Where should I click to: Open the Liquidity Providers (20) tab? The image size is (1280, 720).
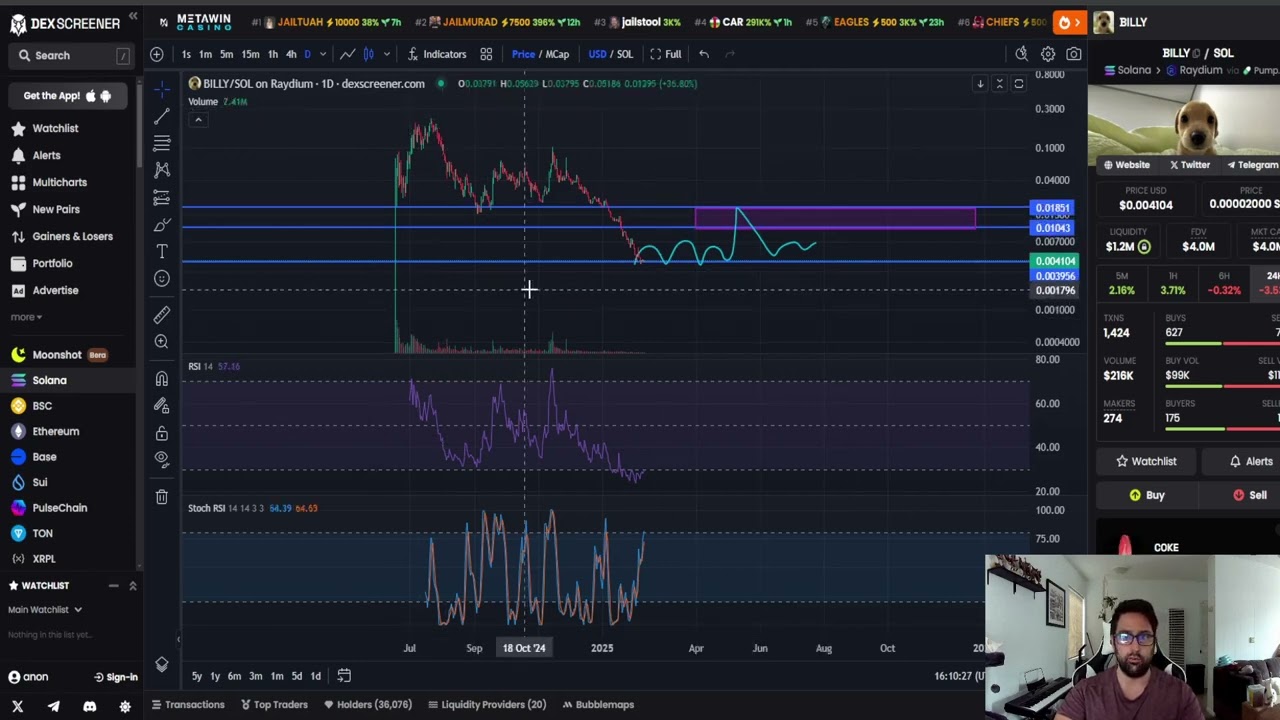click(x=487, y=705)
